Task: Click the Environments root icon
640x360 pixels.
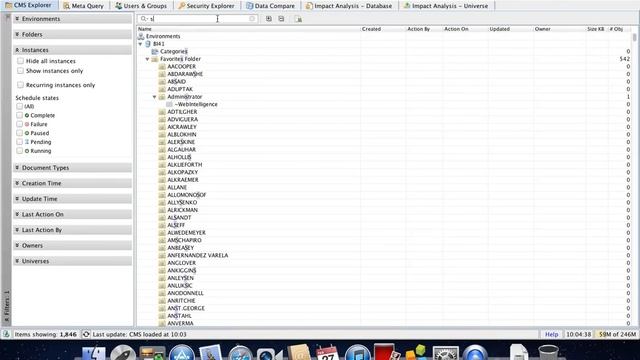Action: pos(141,36)
